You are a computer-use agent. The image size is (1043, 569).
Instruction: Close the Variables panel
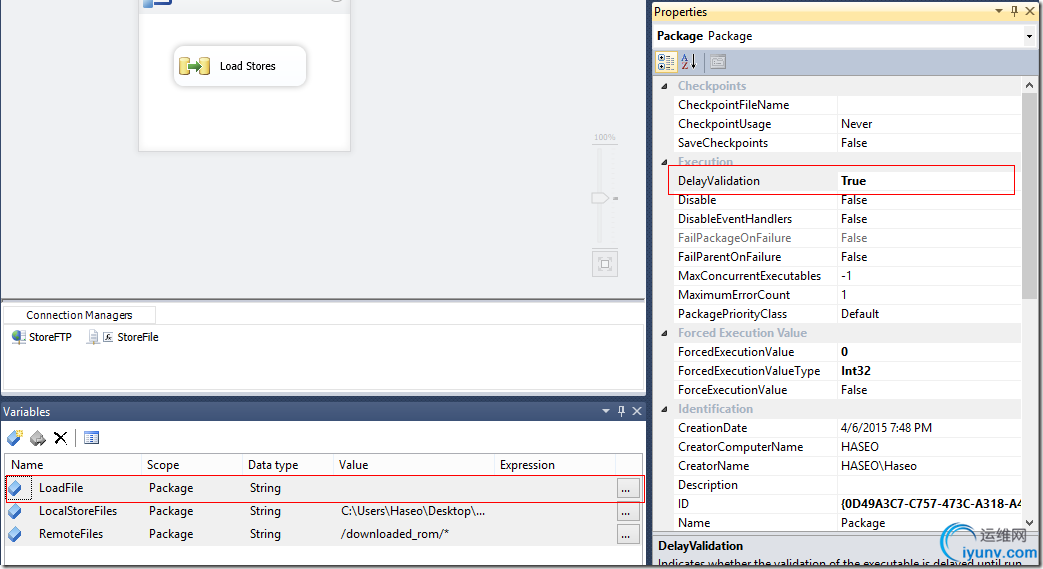tap(637, 411)
